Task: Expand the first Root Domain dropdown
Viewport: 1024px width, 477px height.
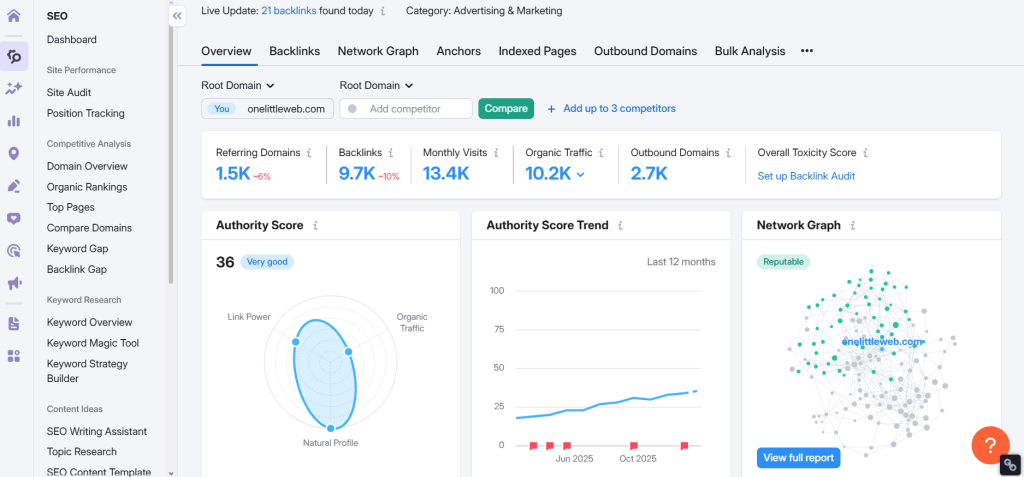Action: 238,86
